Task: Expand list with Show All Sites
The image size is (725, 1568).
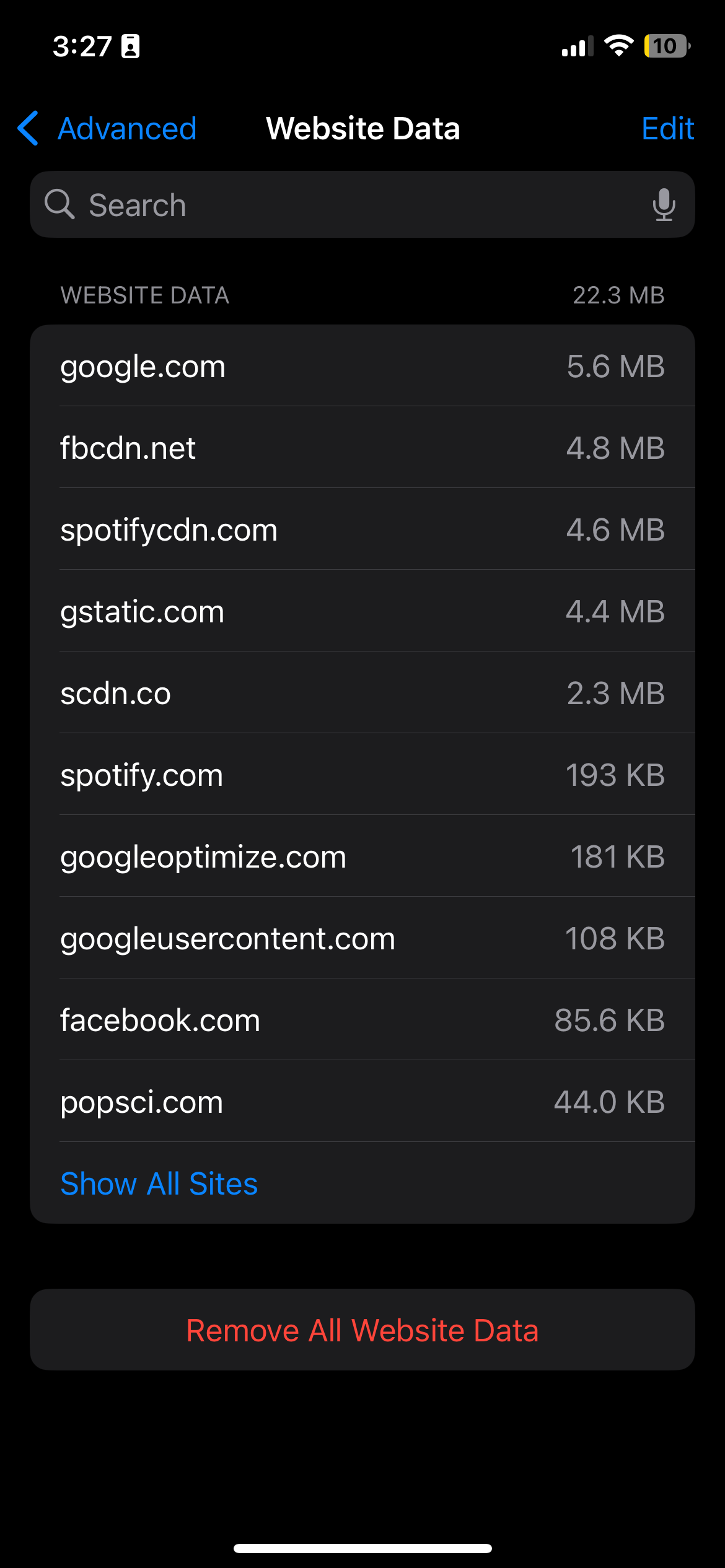Action: tap(159, 1183)
